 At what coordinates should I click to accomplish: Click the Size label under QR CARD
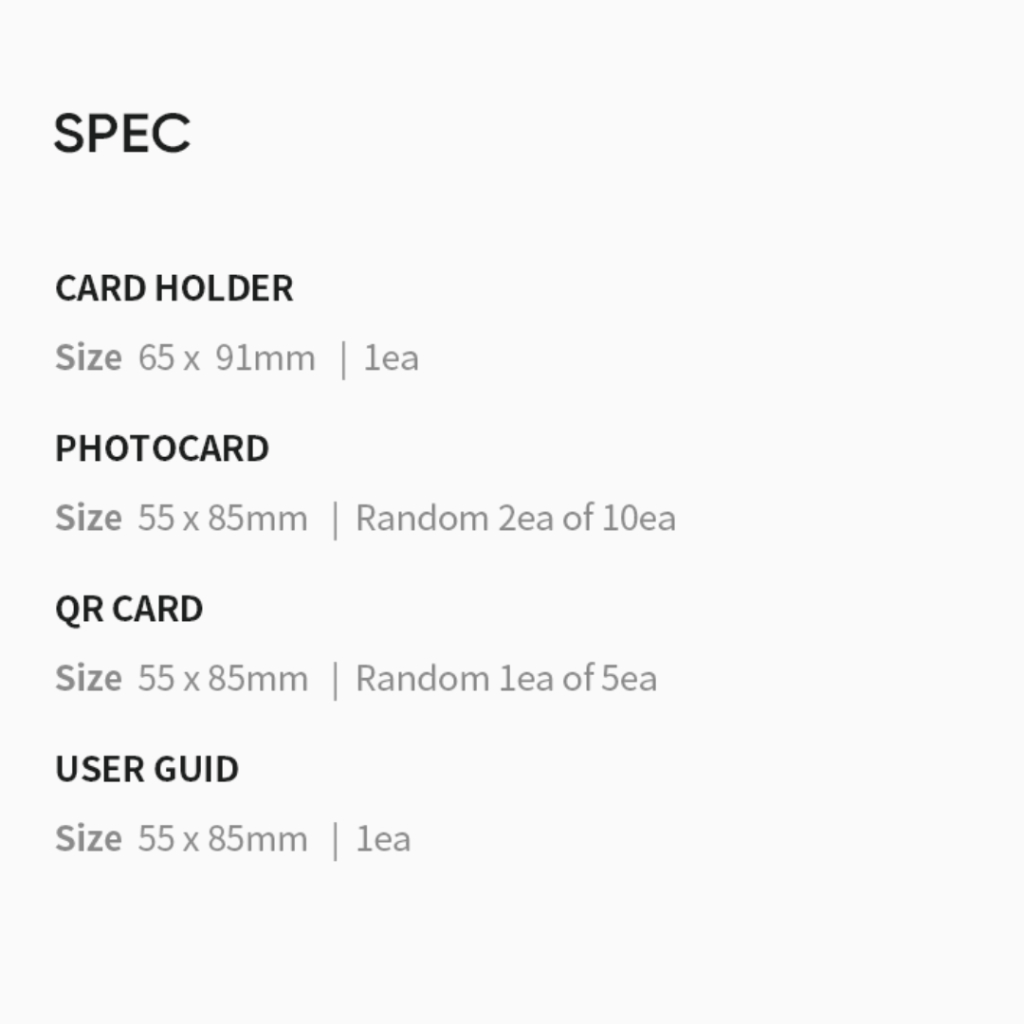point(88,678)
